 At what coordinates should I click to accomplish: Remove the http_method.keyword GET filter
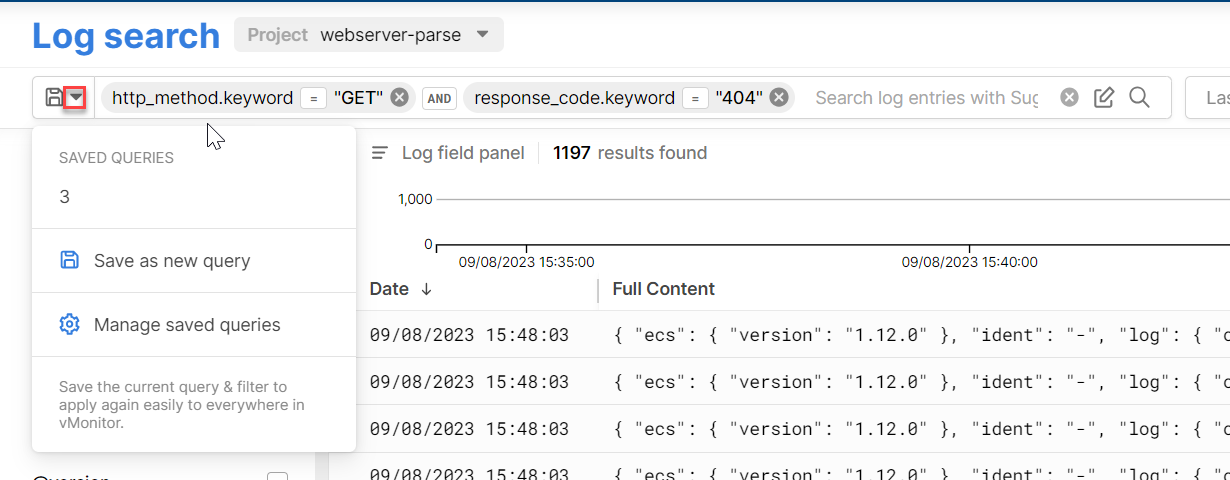click(399, 97)
